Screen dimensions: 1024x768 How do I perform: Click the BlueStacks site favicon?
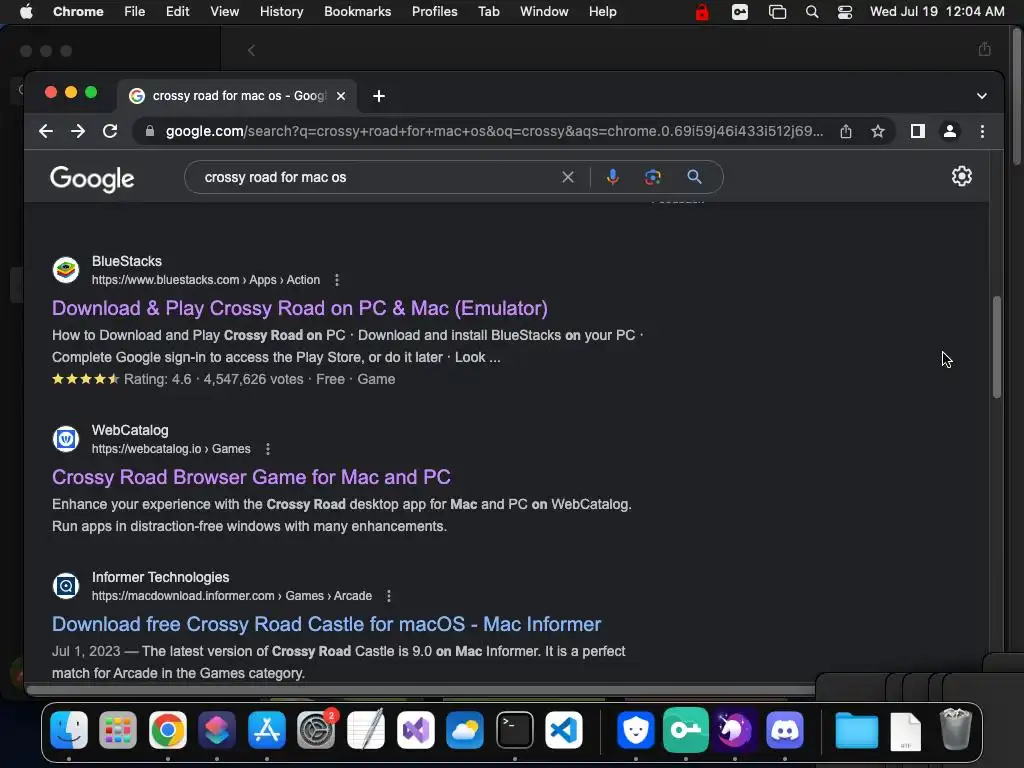[x=66, y=270]
